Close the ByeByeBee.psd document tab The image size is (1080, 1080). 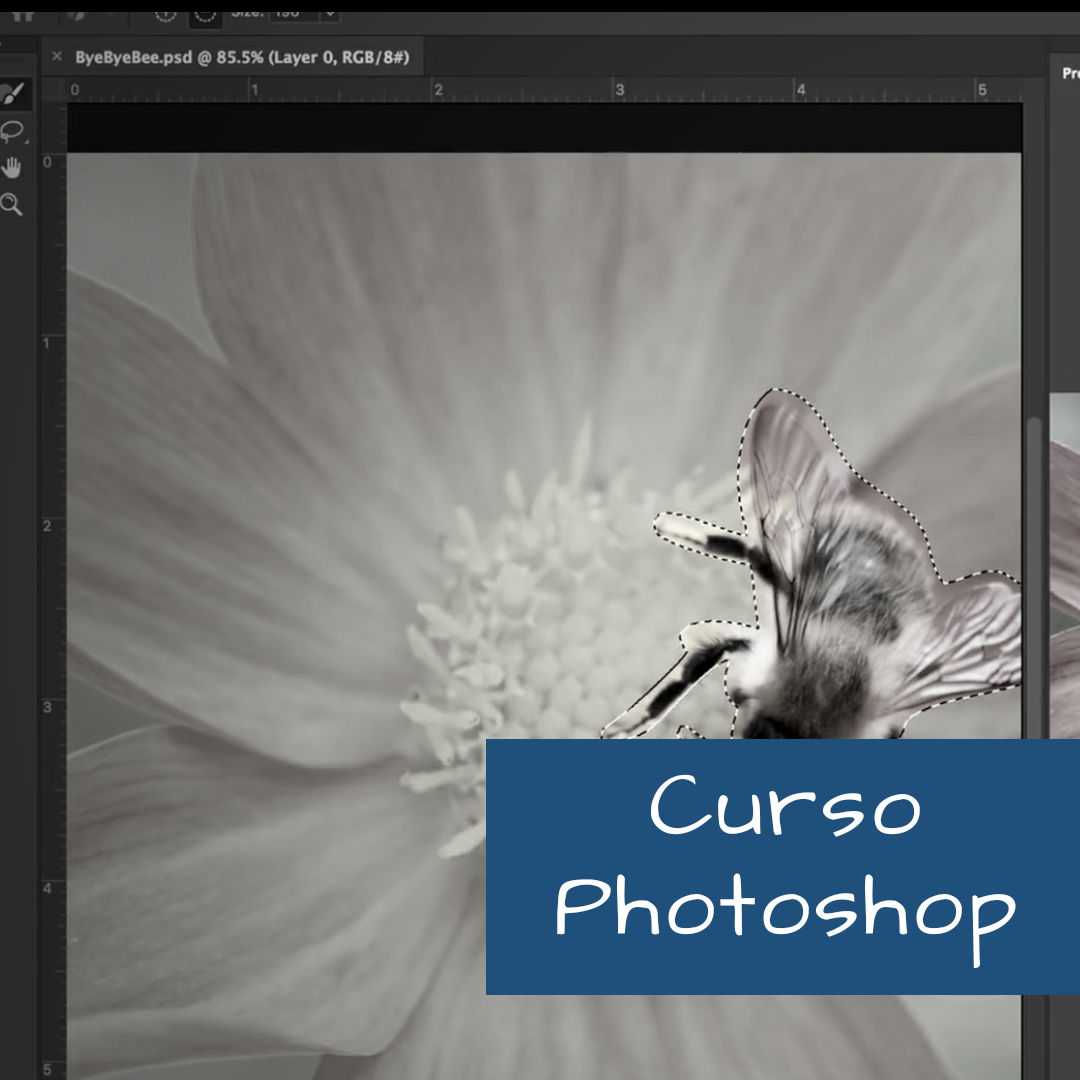(57, 57)
